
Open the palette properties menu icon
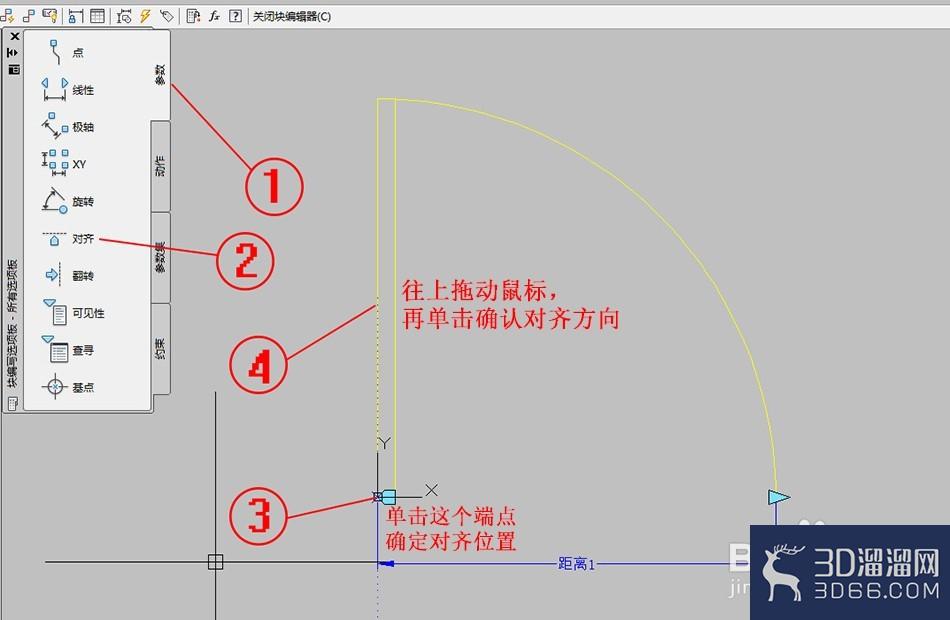pos(13,69)
